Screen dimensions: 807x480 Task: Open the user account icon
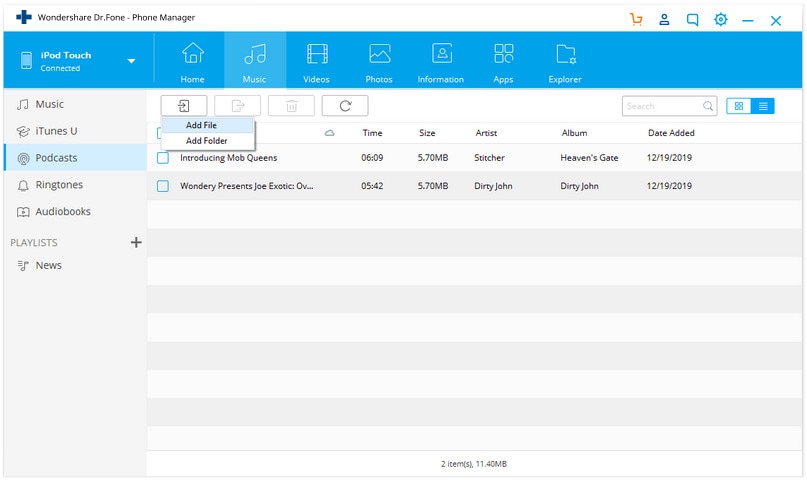coord(664,20)
